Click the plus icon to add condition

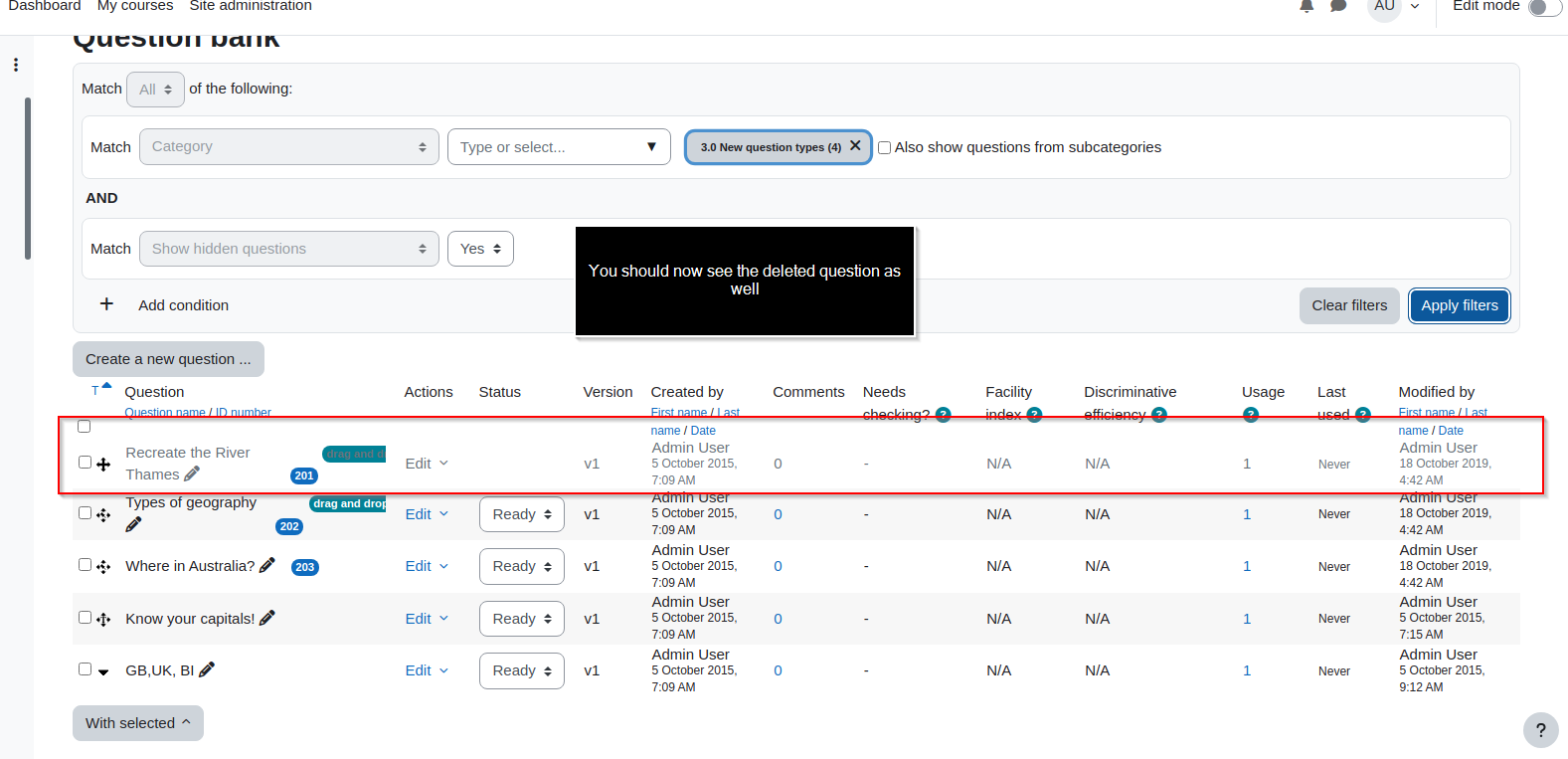106,304
